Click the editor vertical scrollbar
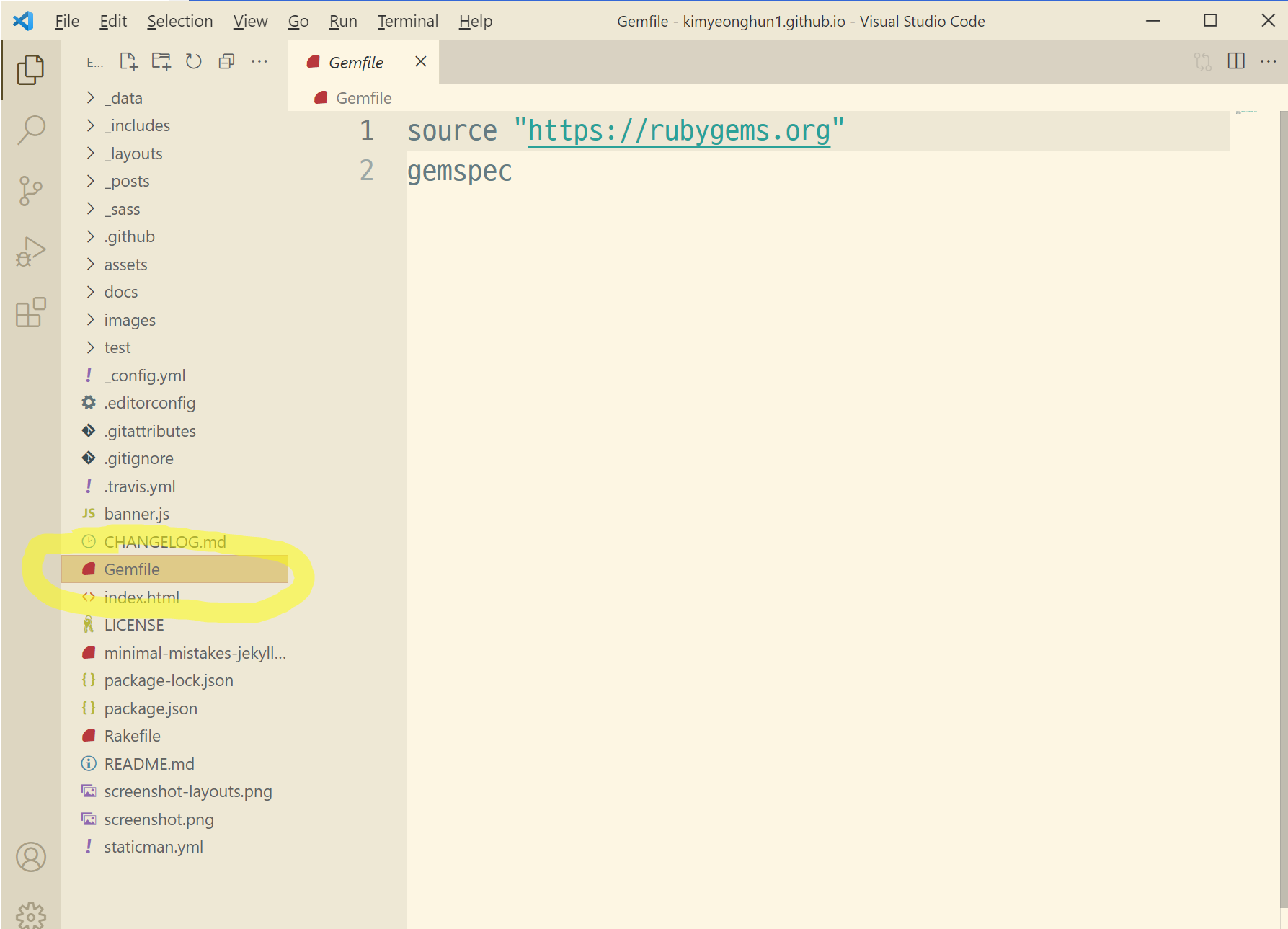Image resolution: width=1288 pixels, height=929 pixels. 1283,504
